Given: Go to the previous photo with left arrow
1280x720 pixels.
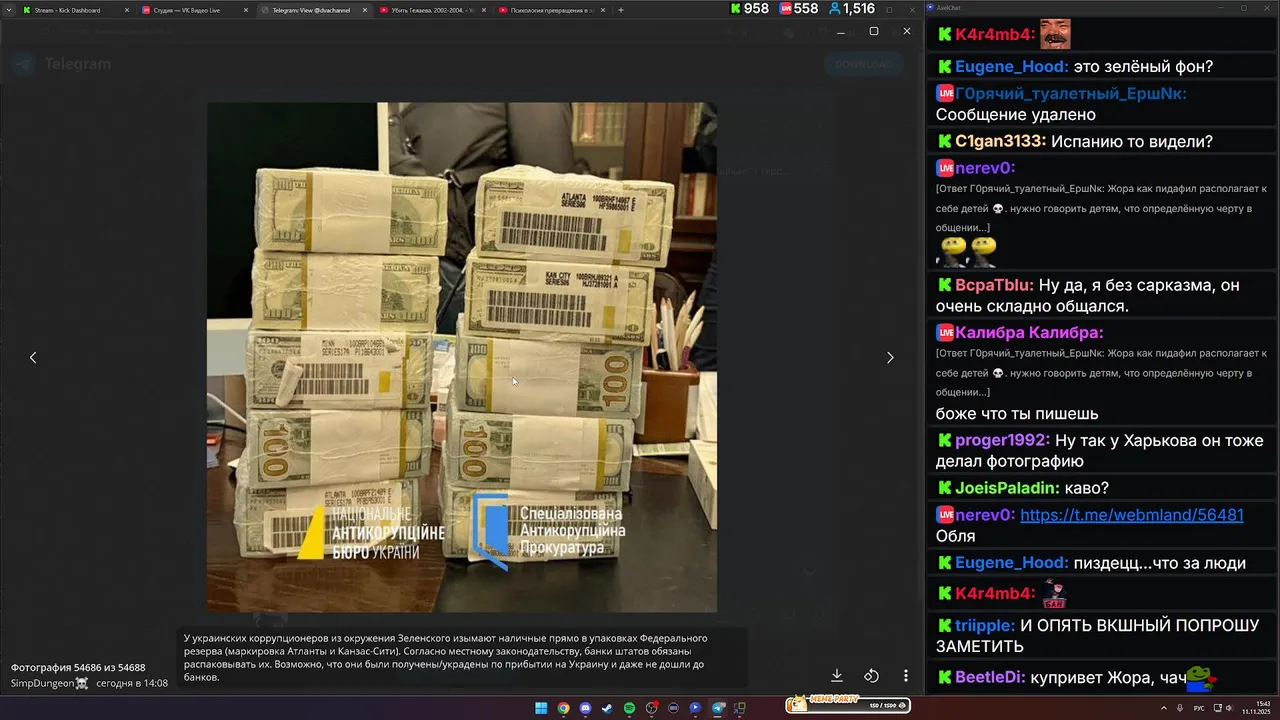Looking at the screenshot, I should pos(33,357).
